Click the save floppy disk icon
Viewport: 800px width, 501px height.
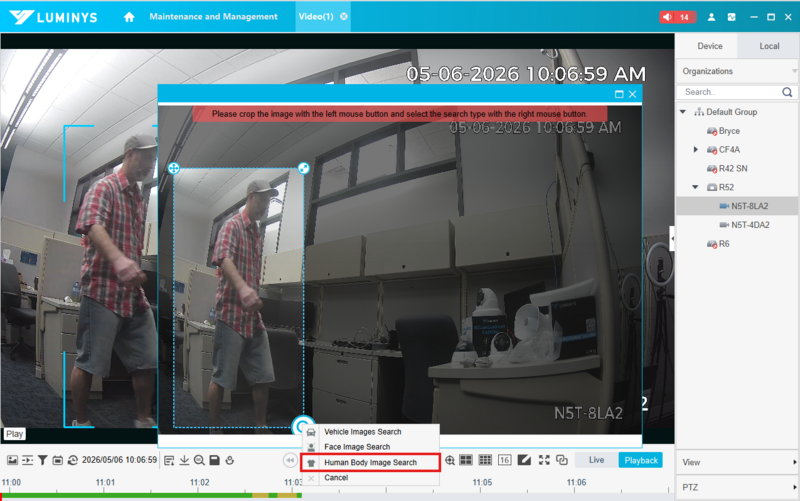tap(214, 460)
